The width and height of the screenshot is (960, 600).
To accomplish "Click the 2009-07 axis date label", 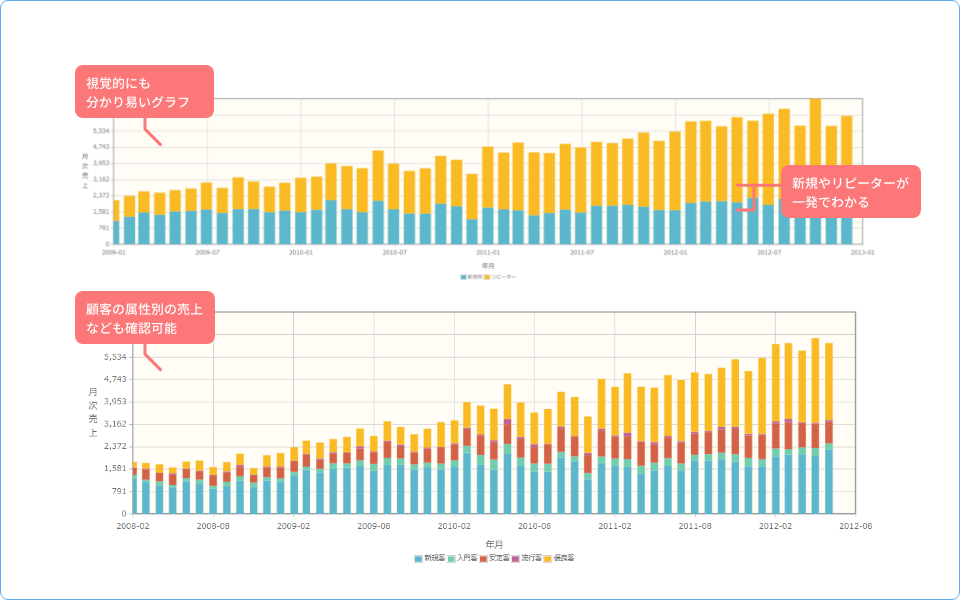I will 208,252.
